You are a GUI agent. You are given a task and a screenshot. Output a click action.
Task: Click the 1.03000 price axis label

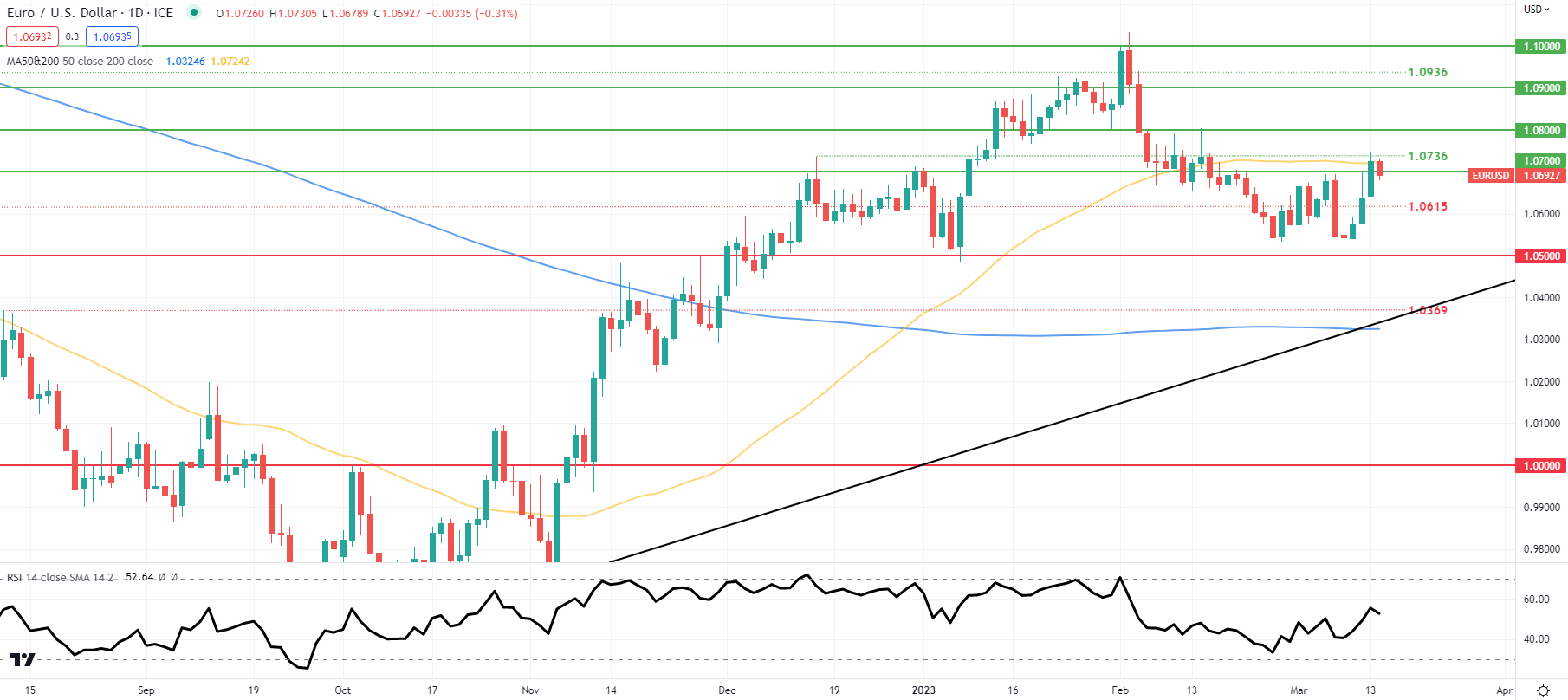pyautogui.click(x=1542, y=340)
